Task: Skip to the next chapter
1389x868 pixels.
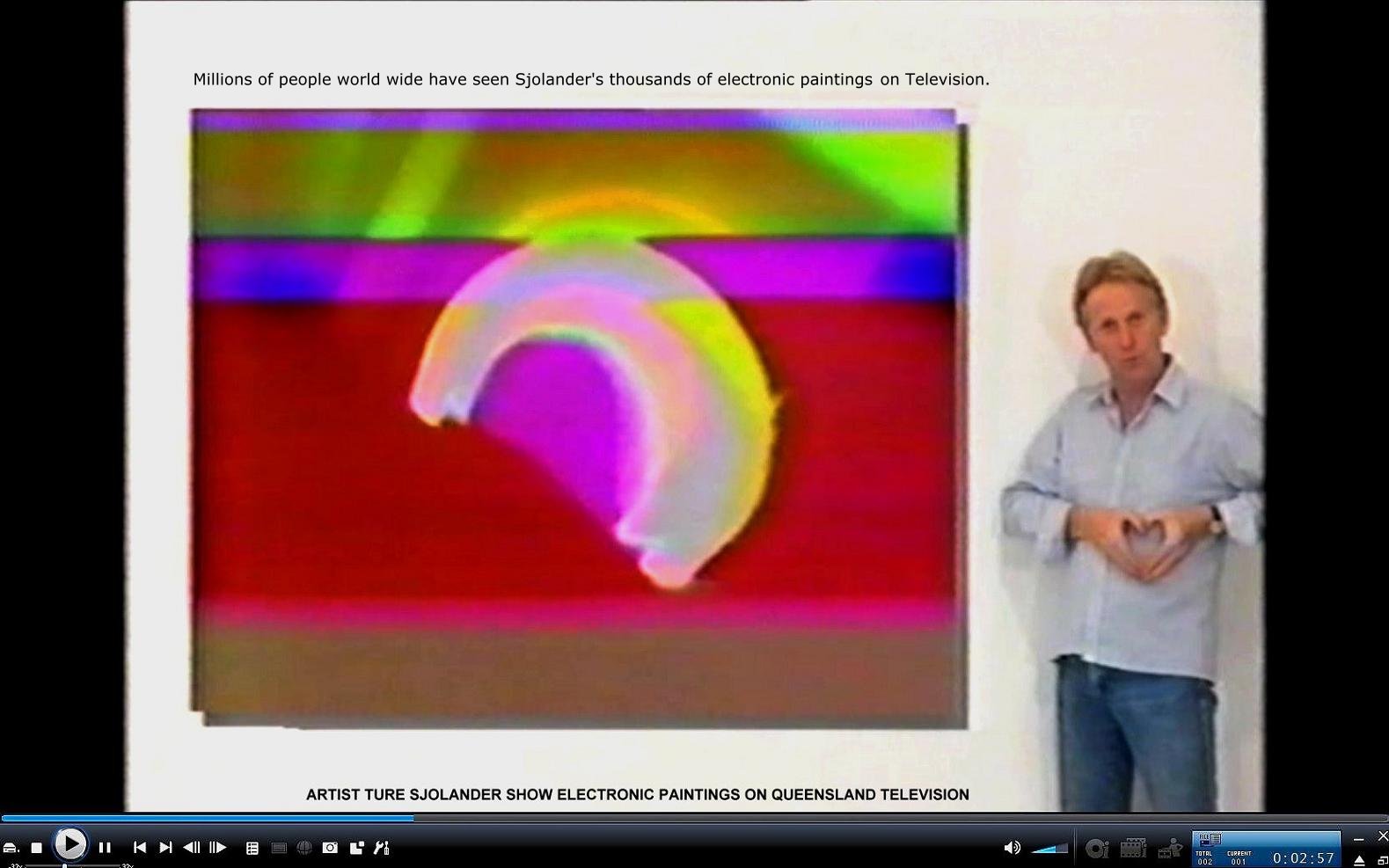Action: 165,848
